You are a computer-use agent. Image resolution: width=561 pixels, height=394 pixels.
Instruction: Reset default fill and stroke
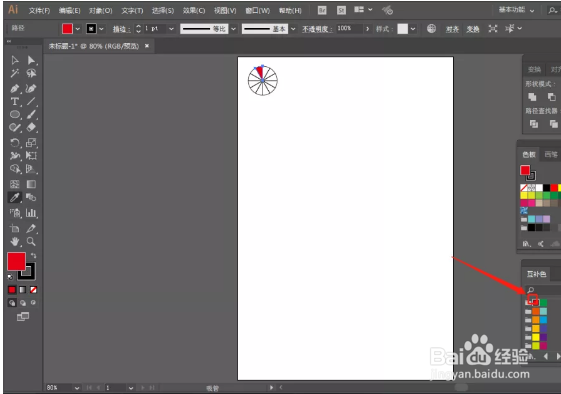(x=10, y=277)
